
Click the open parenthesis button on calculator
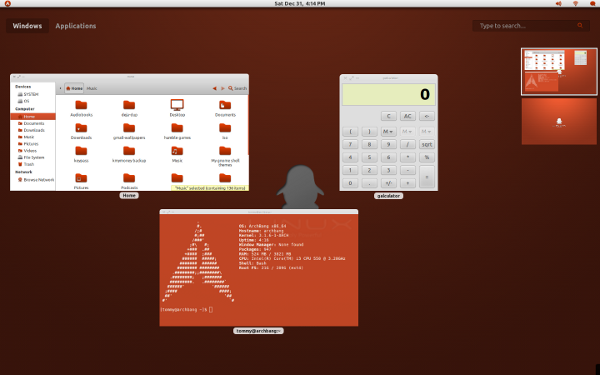[350, 132]
